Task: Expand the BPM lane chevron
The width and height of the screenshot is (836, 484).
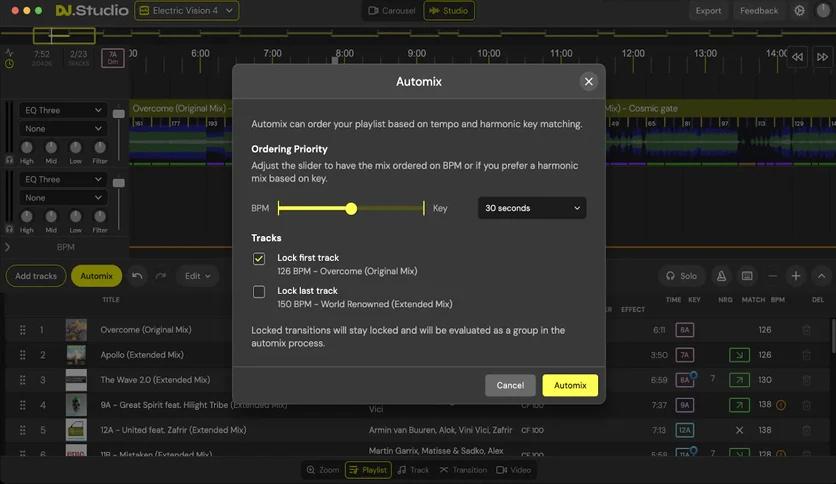Action: tap(7, 247)
